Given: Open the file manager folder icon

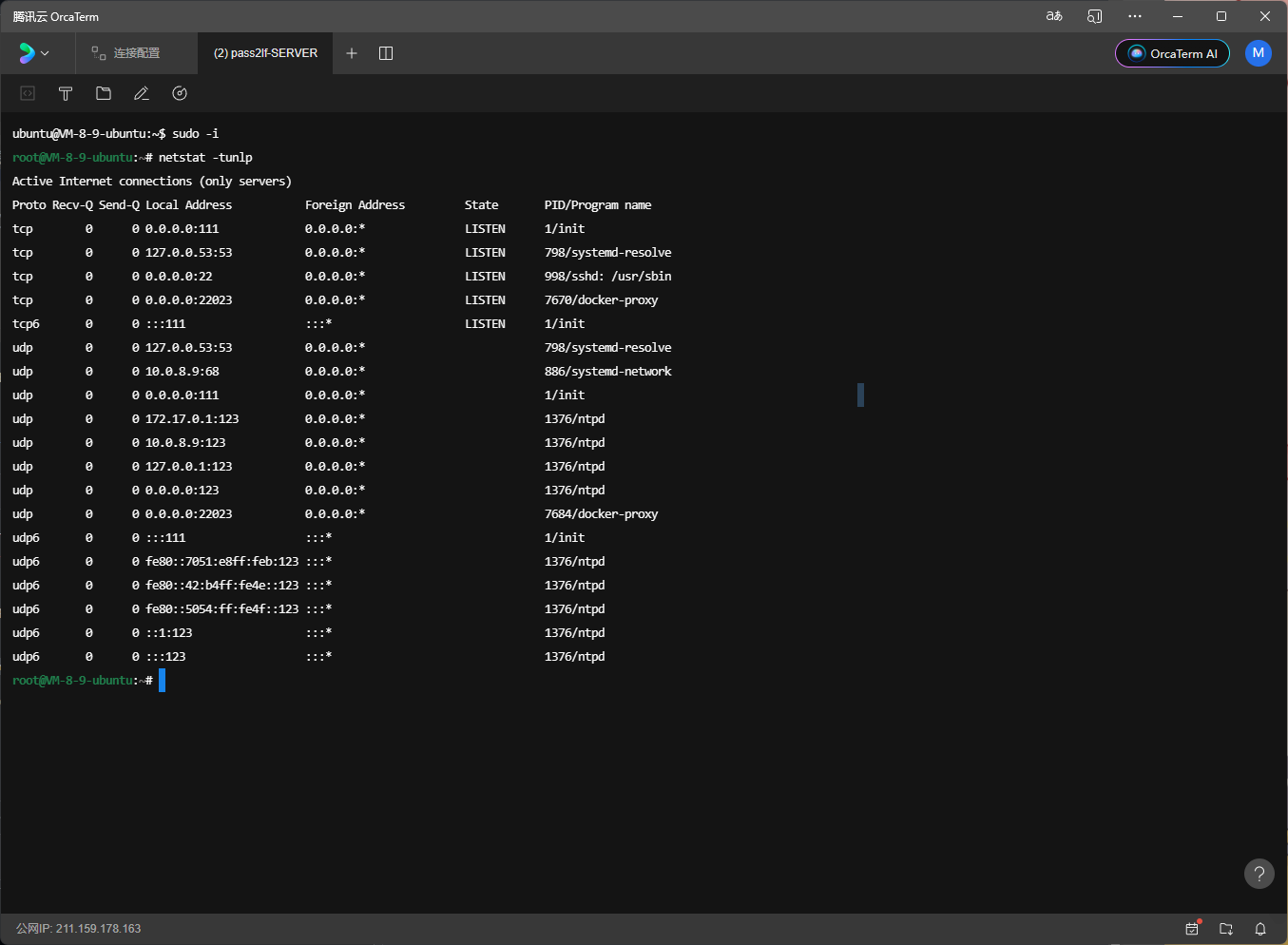Looking at the screenshot, I should pos(103,93).
